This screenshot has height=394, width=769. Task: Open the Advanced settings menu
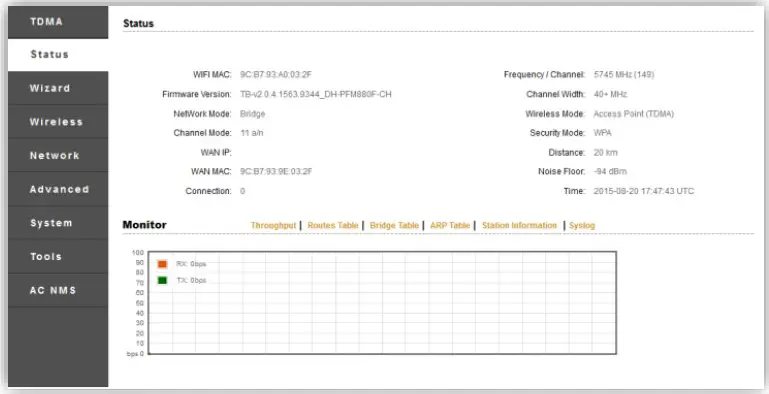(58, 189)
